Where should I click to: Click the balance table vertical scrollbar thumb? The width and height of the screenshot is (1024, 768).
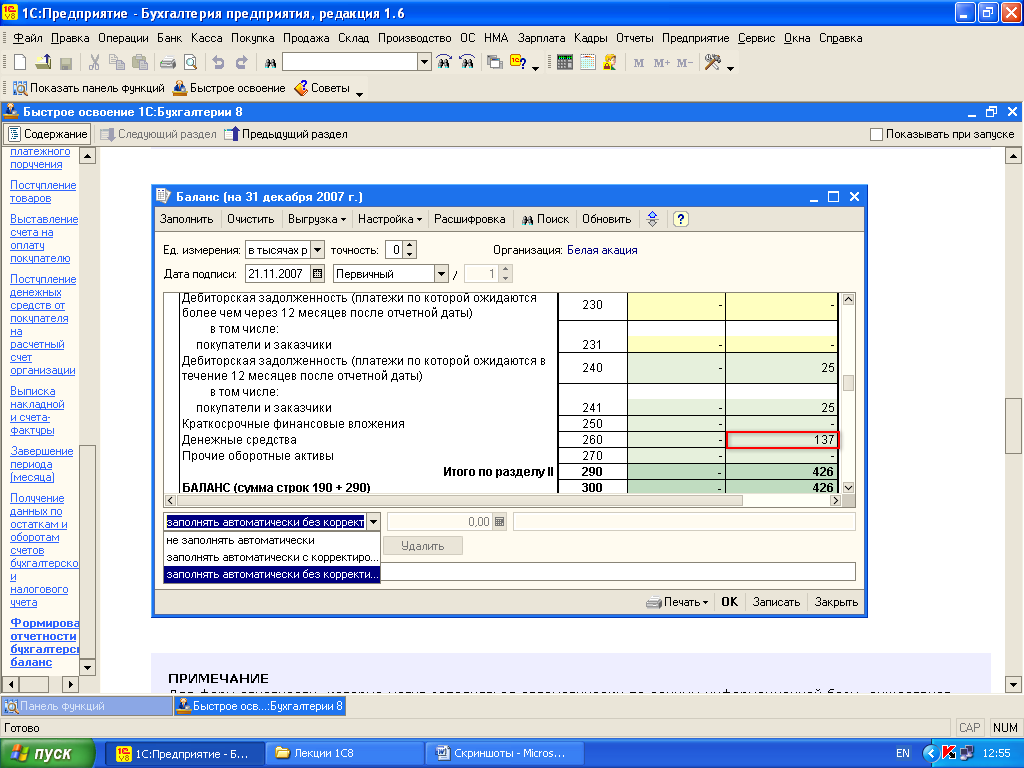848,383
